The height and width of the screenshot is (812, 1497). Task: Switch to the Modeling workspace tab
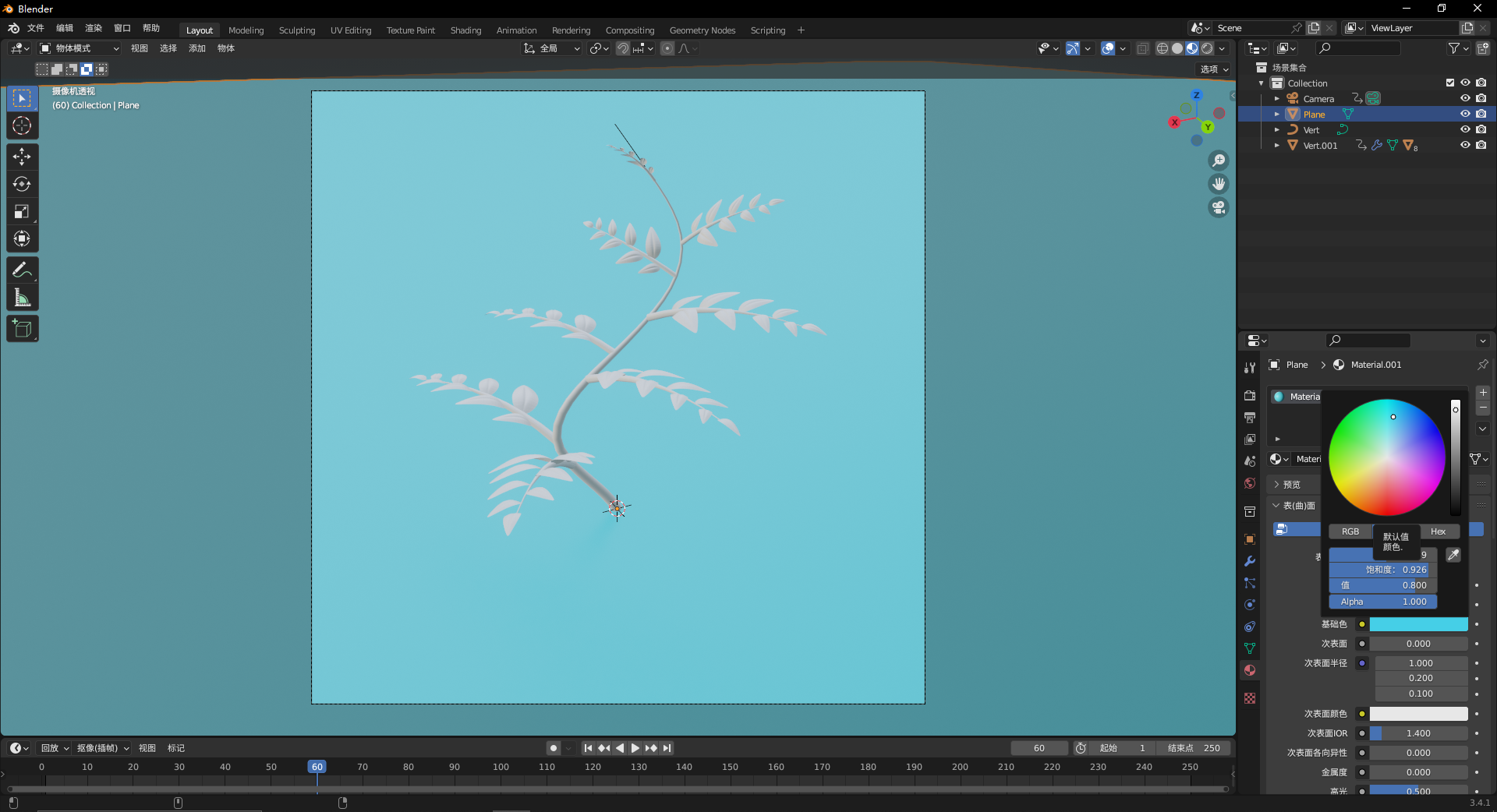tap(246, 30)
